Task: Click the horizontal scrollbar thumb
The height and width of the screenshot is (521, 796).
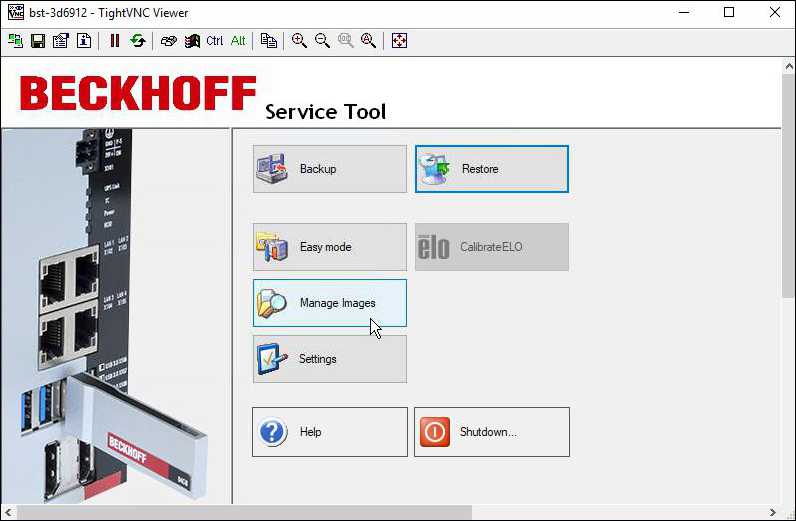Action: click(244, 512)
